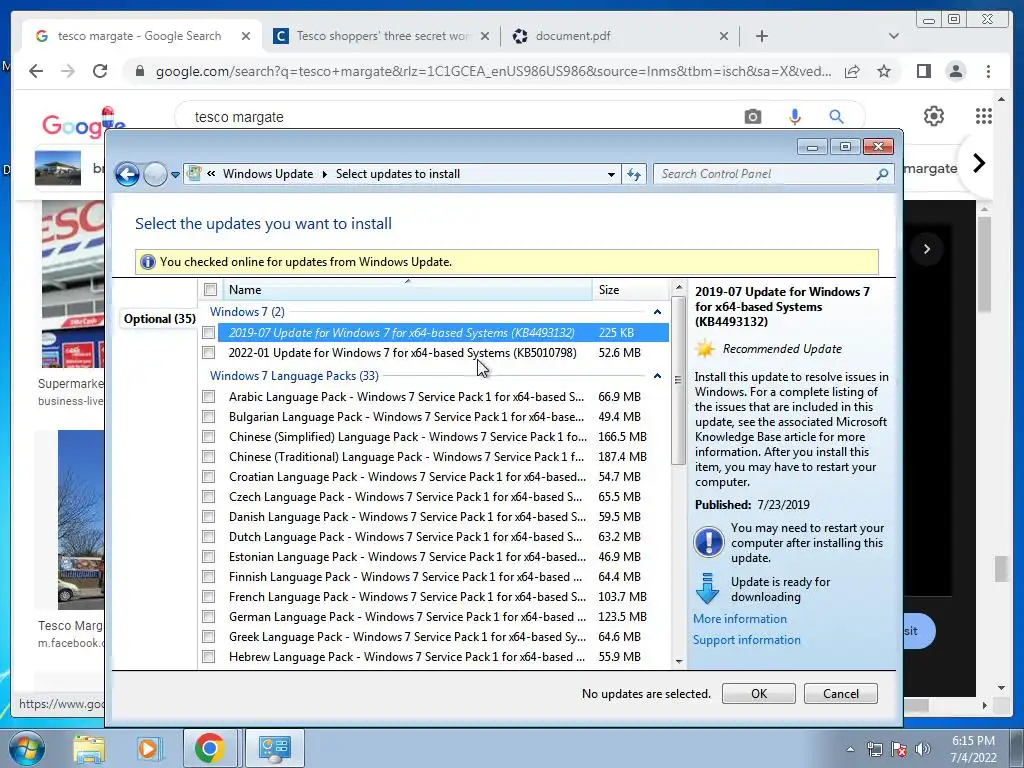The height and width of the screenshot is (768, 1024).
Task: Check the Bulgarian Language Pack checkbox
Action: pos(208,417)
